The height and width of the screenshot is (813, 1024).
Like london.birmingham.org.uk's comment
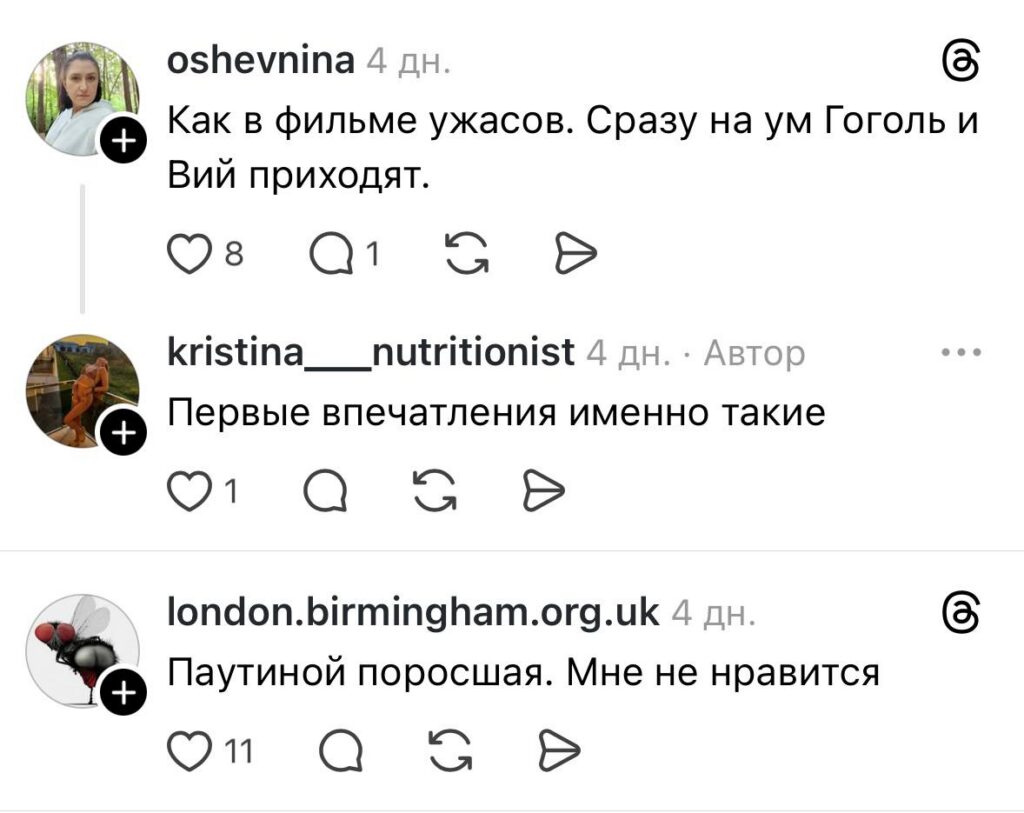(x=185, y=747)
